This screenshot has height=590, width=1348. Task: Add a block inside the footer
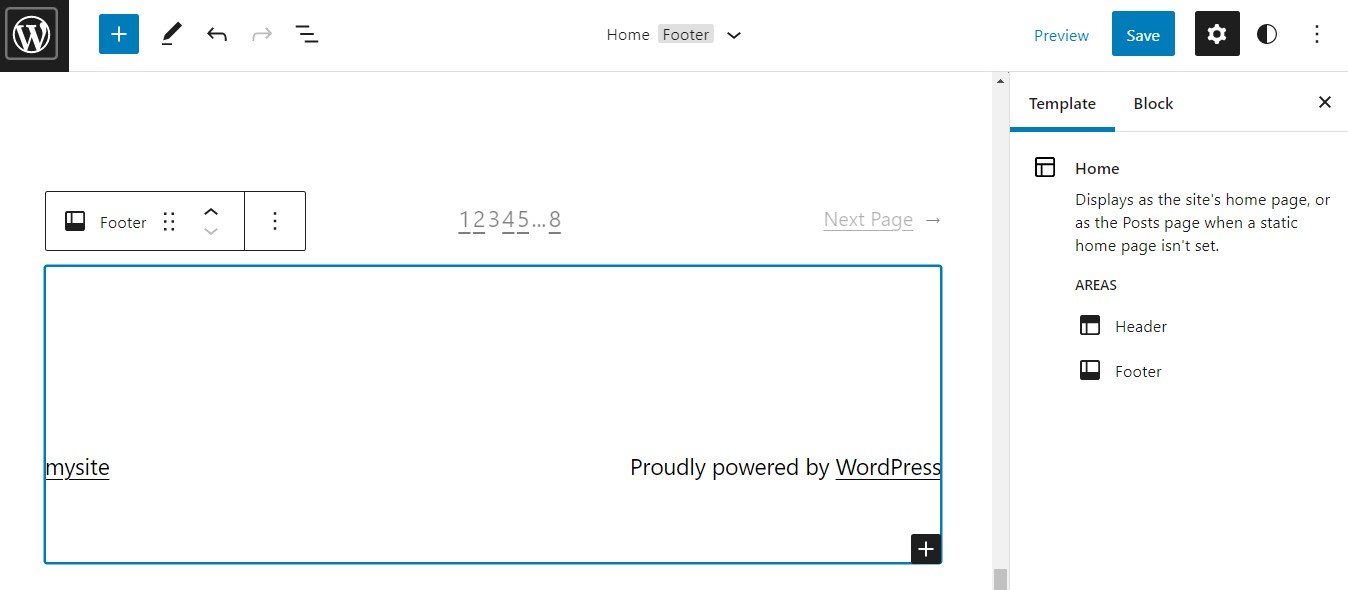coord(925,548)
